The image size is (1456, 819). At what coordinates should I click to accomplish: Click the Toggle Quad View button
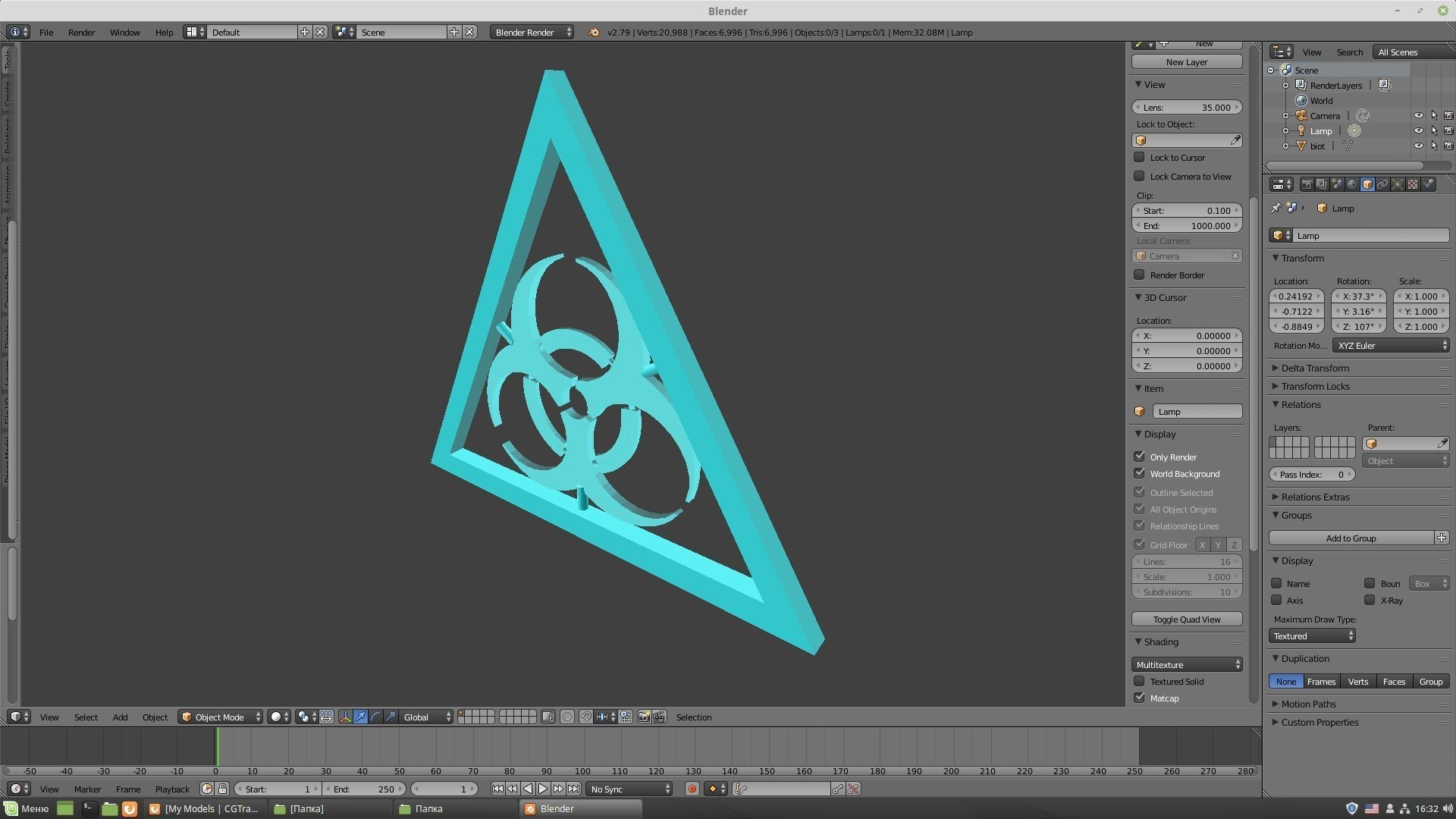tap(1187, 620)
